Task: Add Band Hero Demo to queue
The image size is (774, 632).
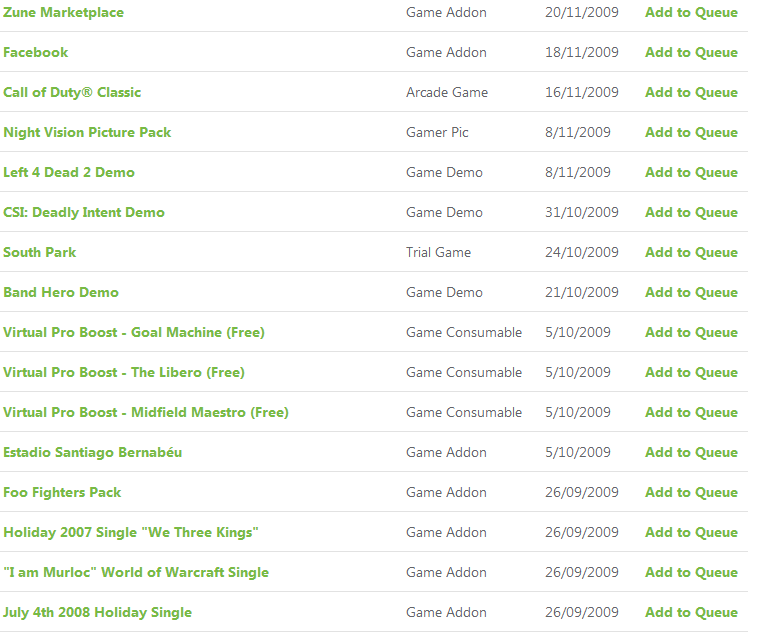Action: pos(691,292)
